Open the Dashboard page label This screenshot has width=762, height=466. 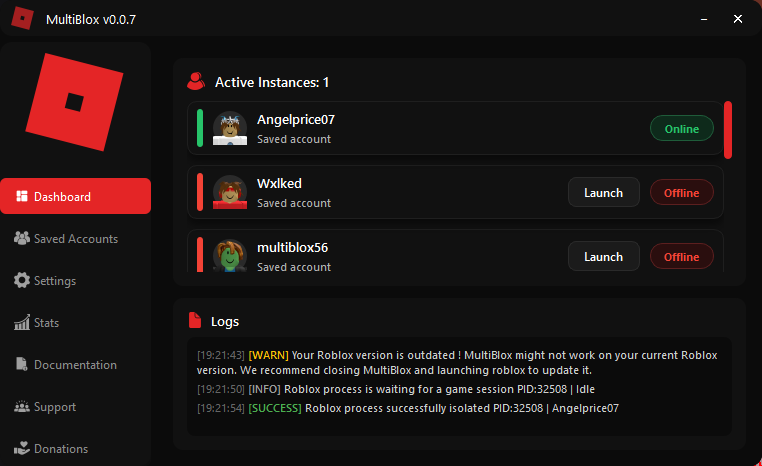click(62, 197)
